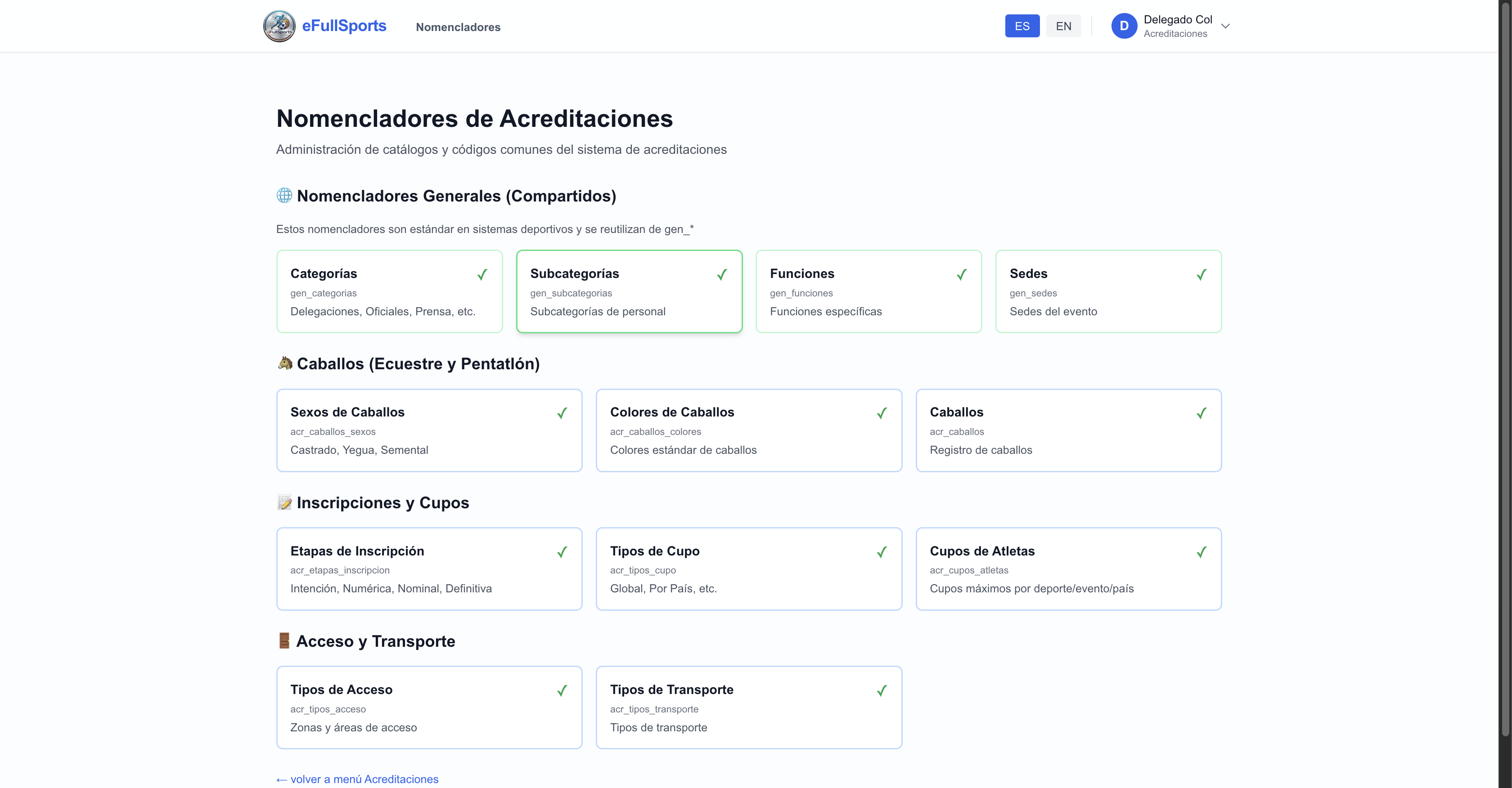Click the checkmark on Colores de Caballos card

pos(882,413)
